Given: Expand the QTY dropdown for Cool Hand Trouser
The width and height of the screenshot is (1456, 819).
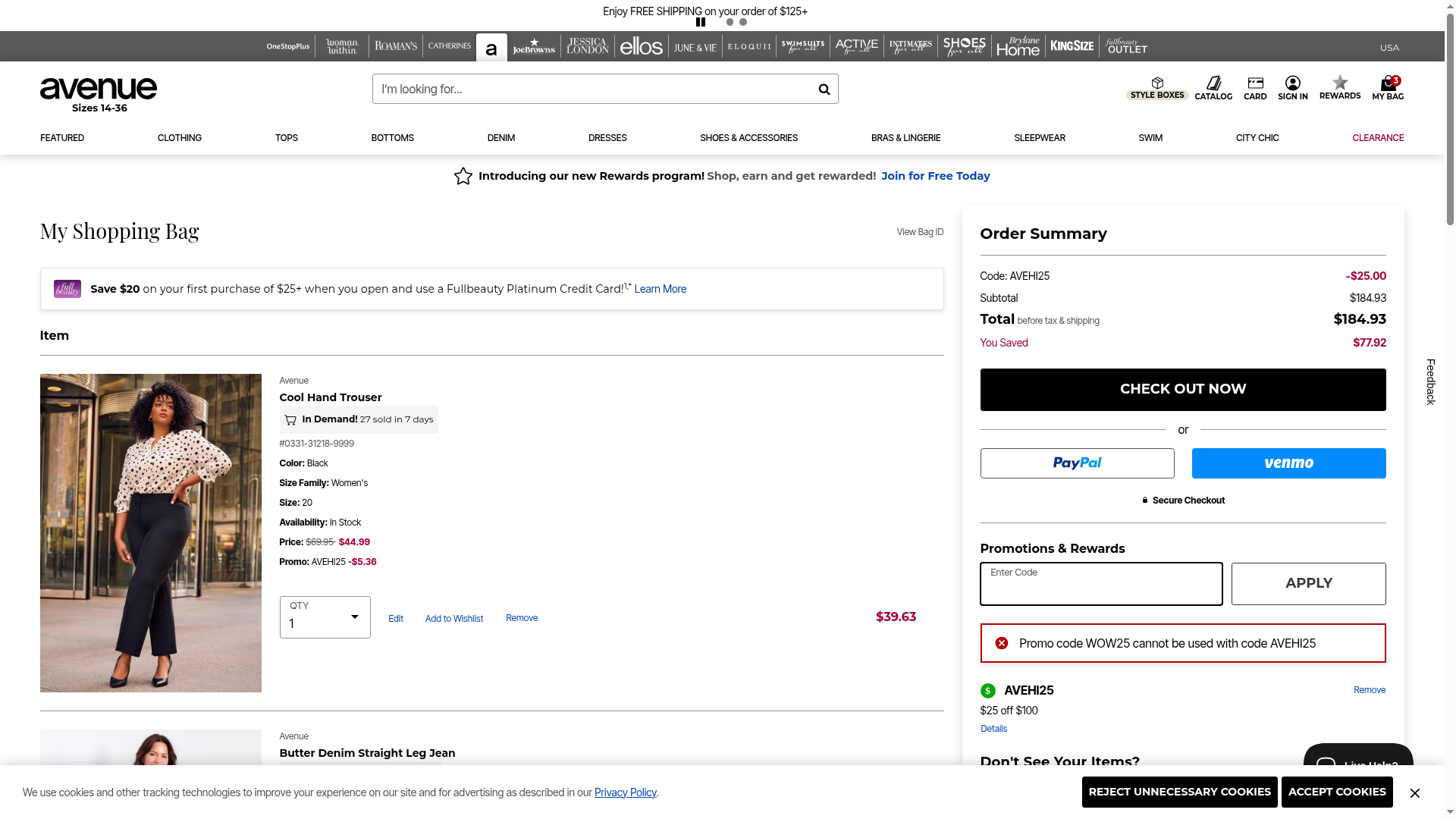Looking at the screenshot, I should click(x=325, y=617).
